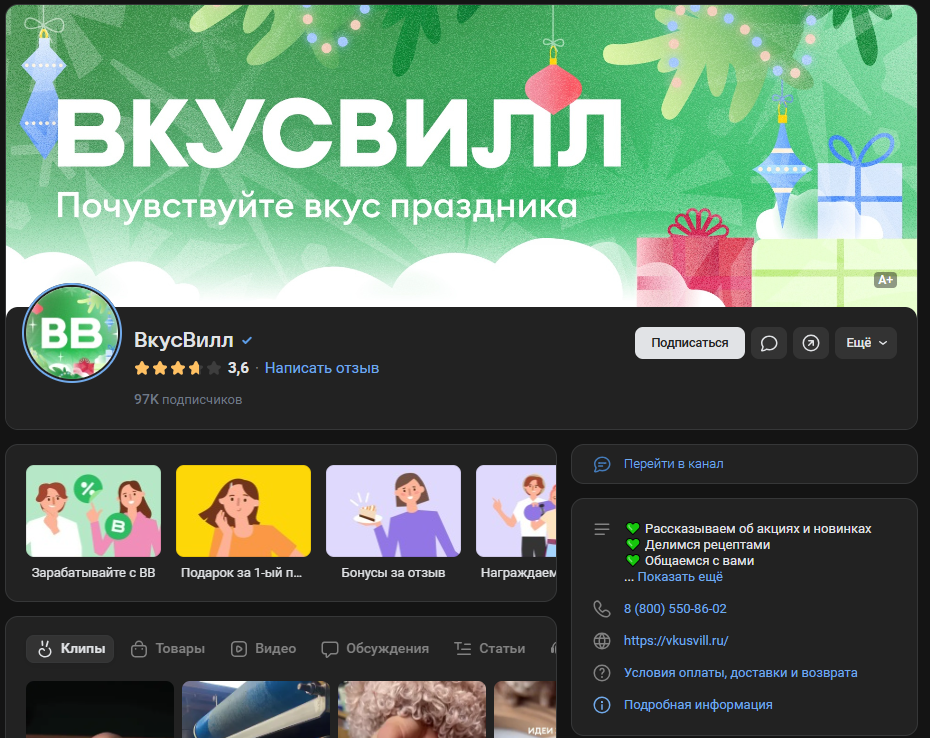Image resolution: width=930 pixels, height=738 pixels.
Task: Switch to the Товары tab
Action: click(x=168, y=648)
